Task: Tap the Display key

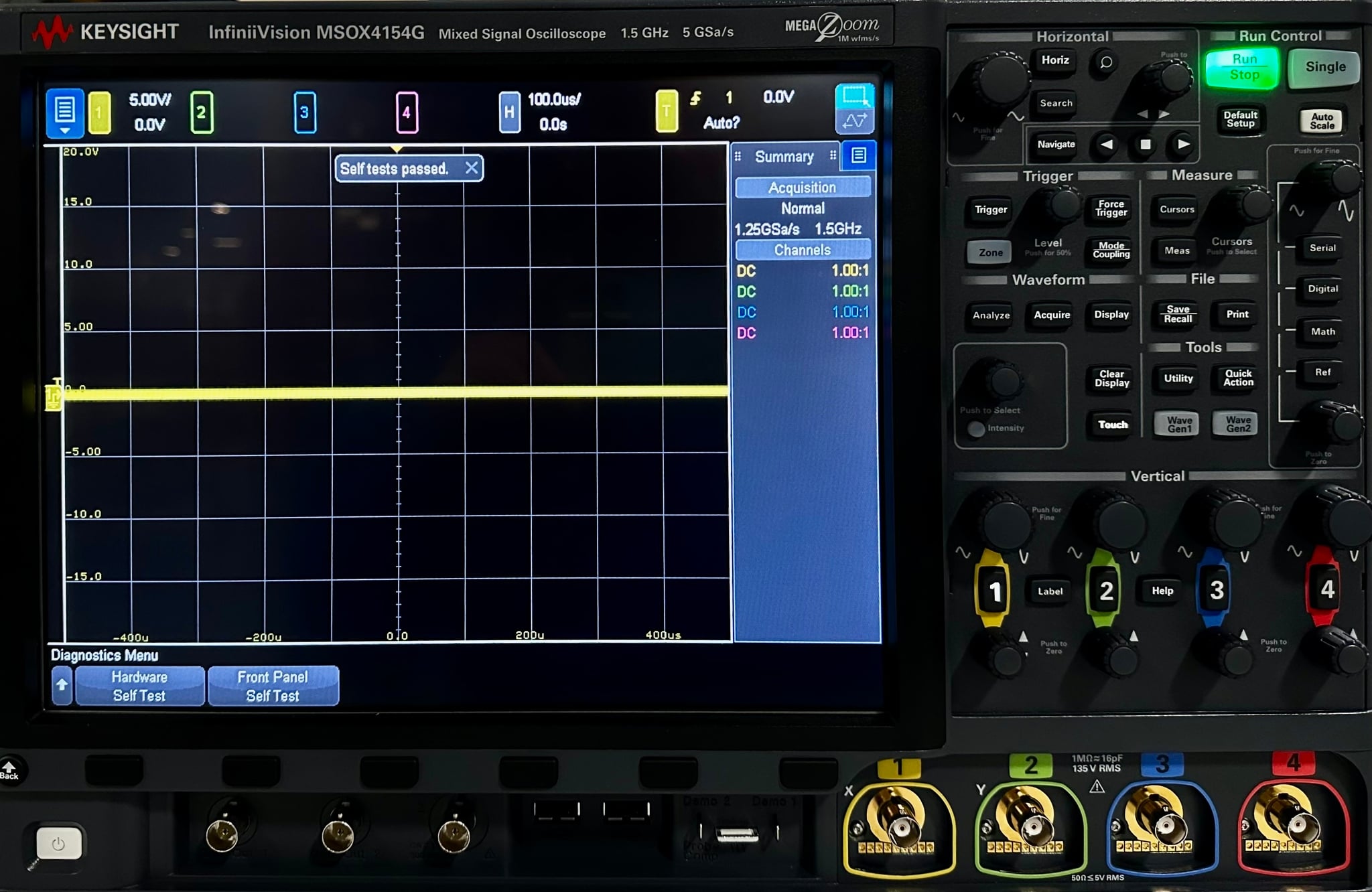Action: click(1111, 315)
